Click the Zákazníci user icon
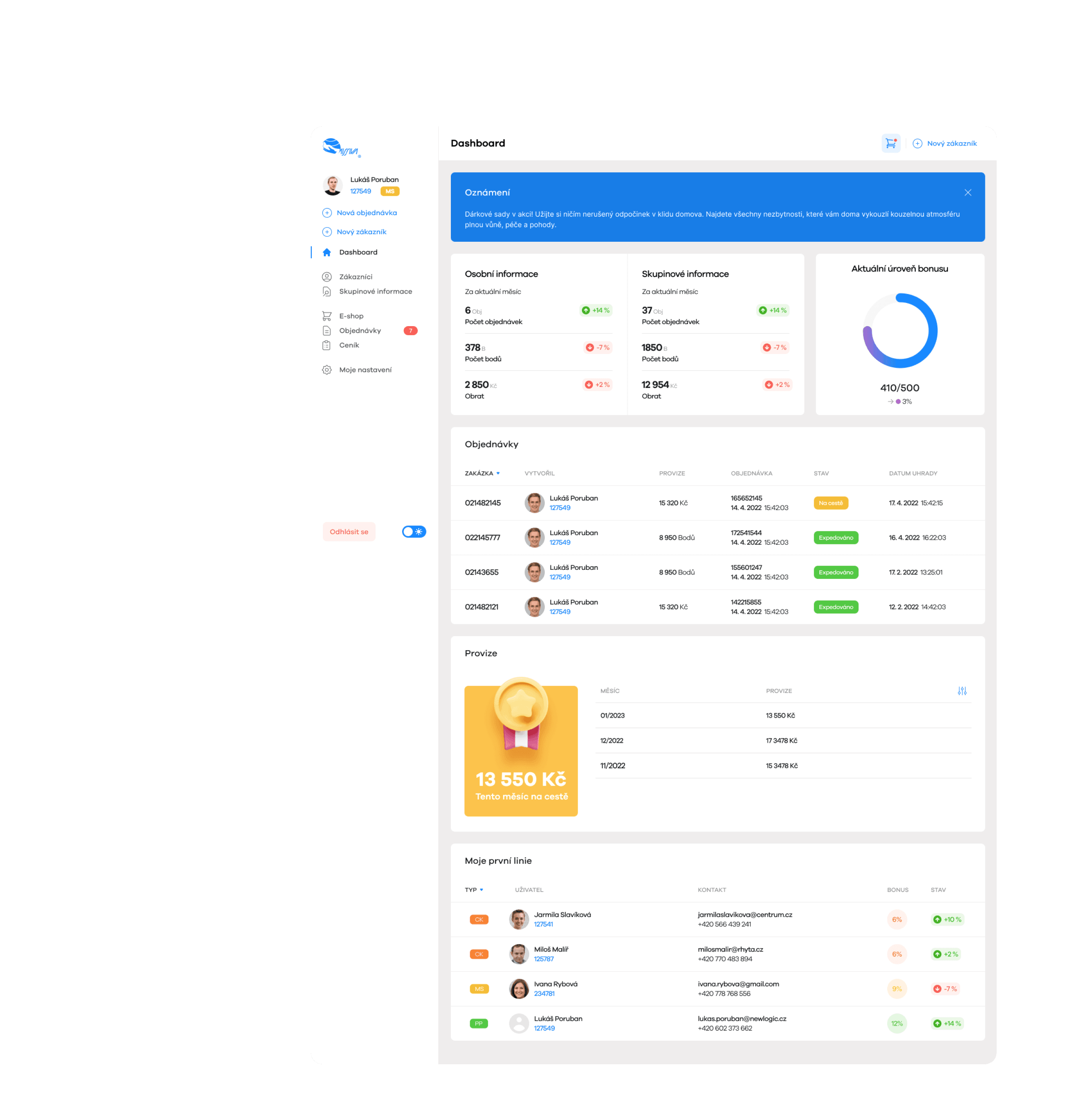 coord(327,277)
